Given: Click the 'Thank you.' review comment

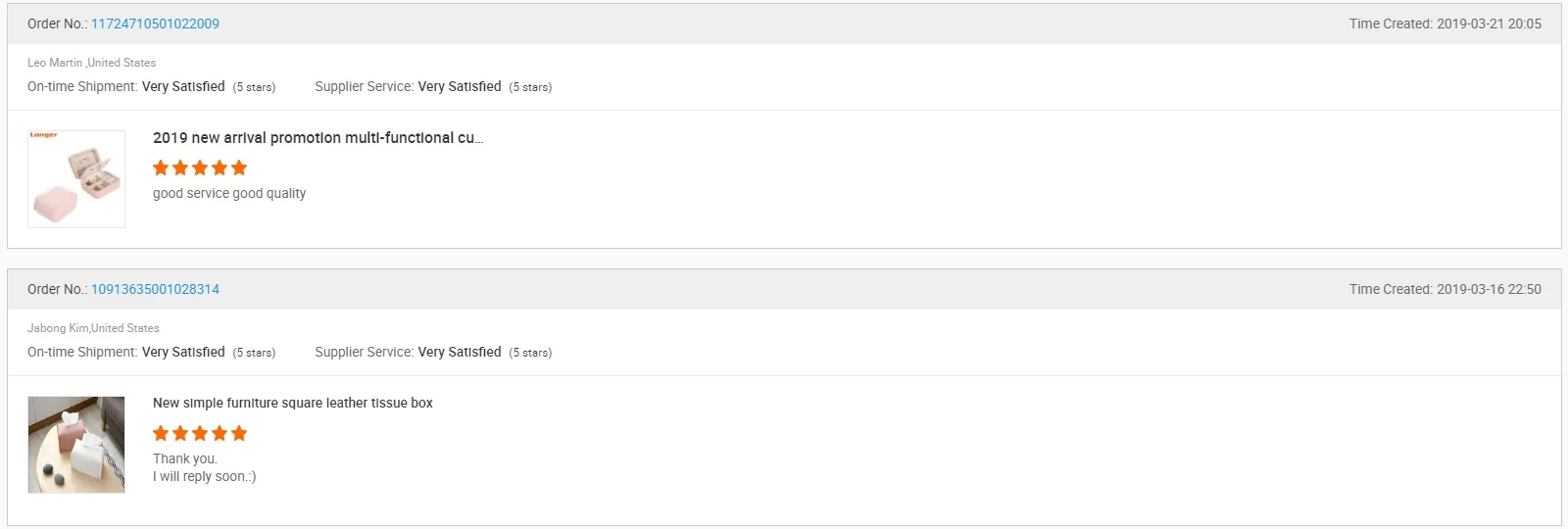Looking at the screenshot, I should [x=185, y=458].
